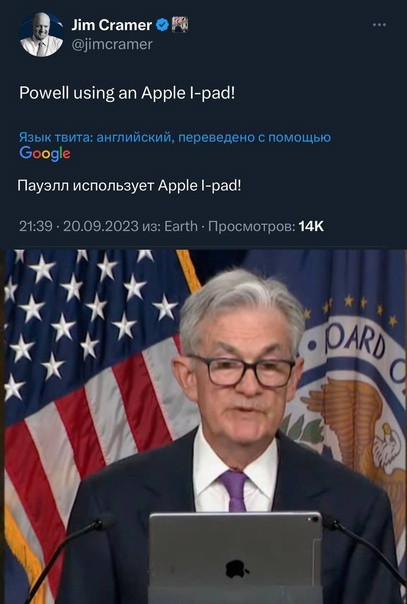Open the @jimcramer handle link
The width and height of the screenshot is (407, 604).
click(112, 44)
